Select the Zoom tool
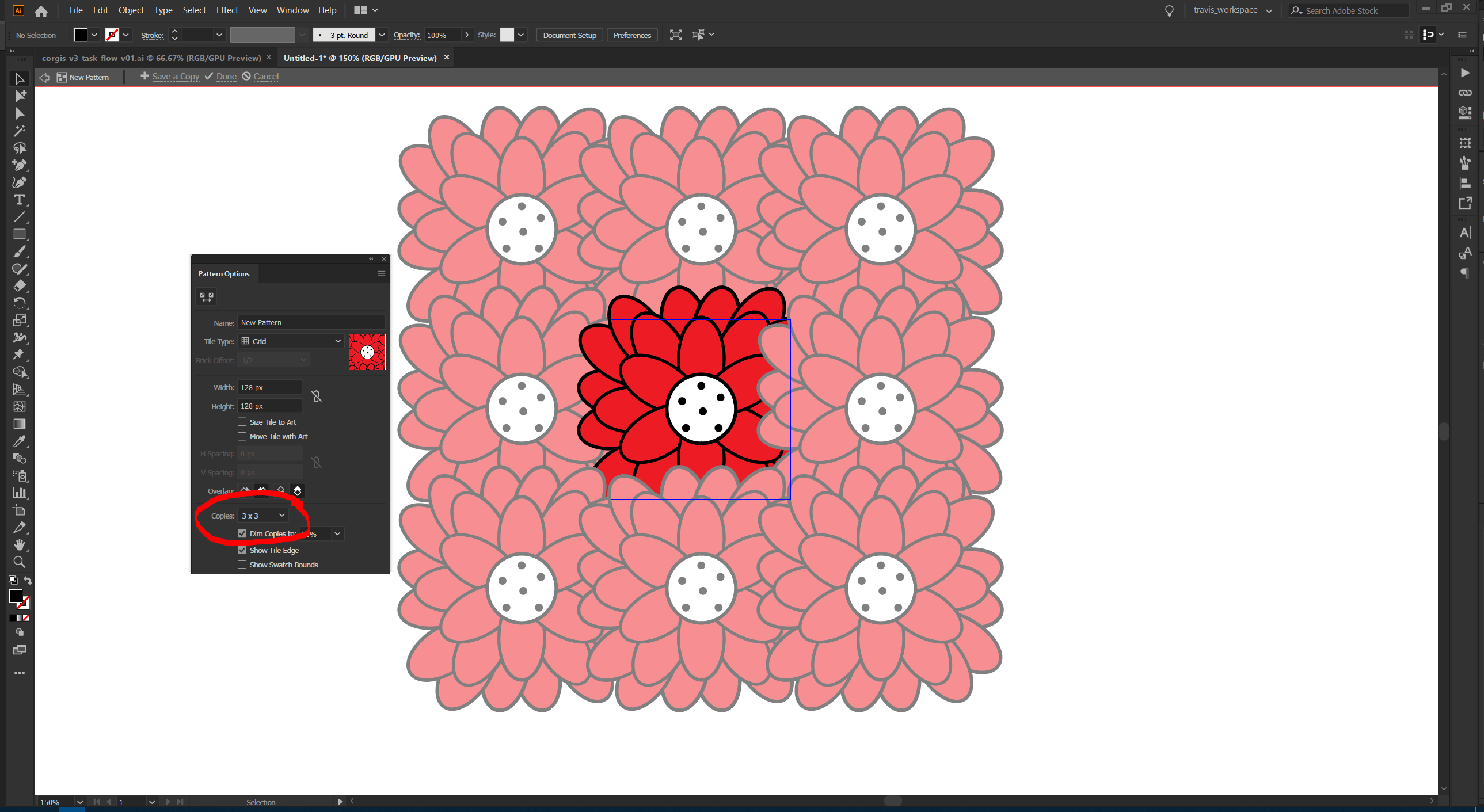Viewport: 1484px width, 812px height. click(19, 562)
